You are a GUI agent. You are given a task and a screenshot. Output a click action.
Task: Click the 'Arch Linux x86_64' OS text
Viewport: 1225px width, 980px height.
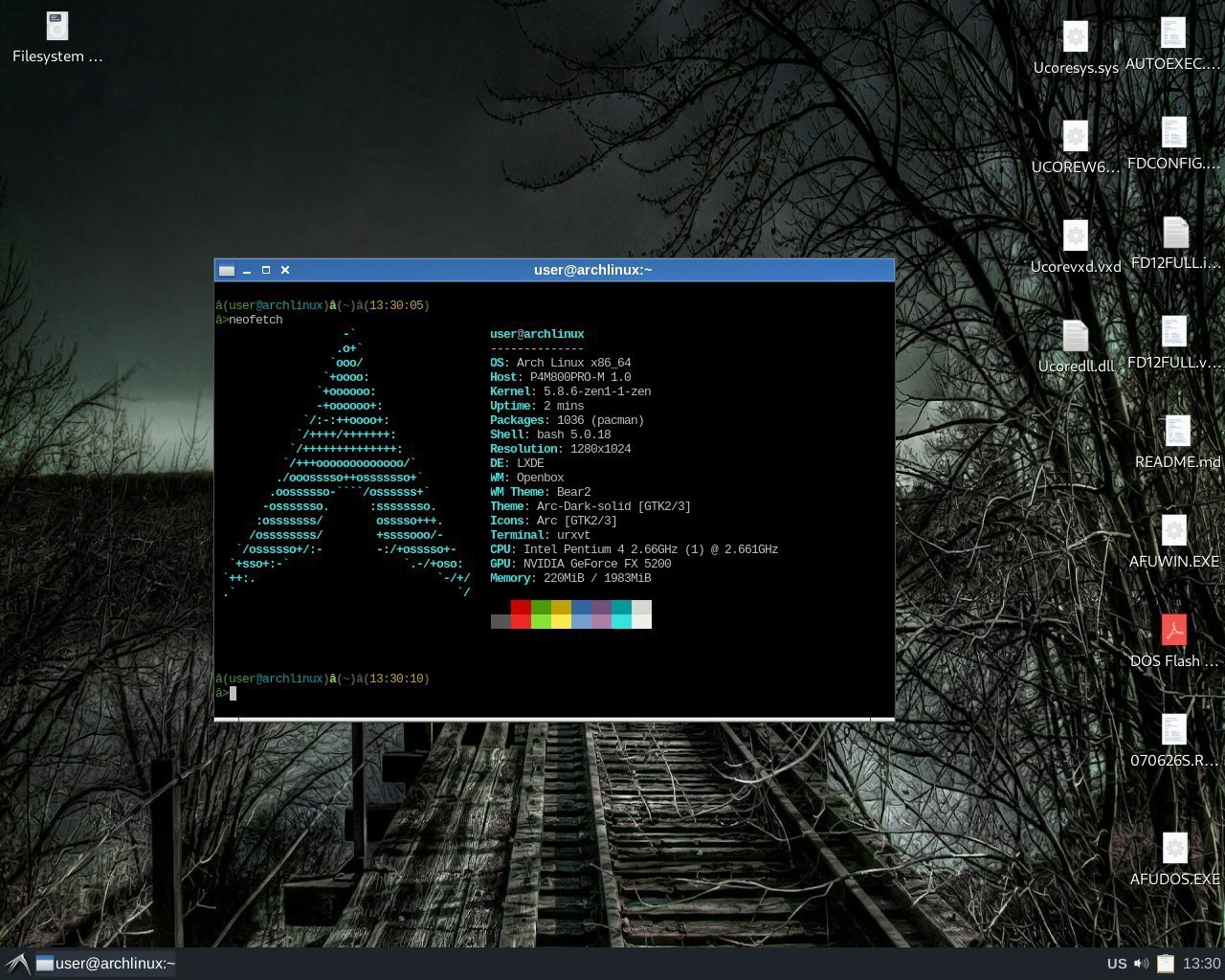pos(574,363)
